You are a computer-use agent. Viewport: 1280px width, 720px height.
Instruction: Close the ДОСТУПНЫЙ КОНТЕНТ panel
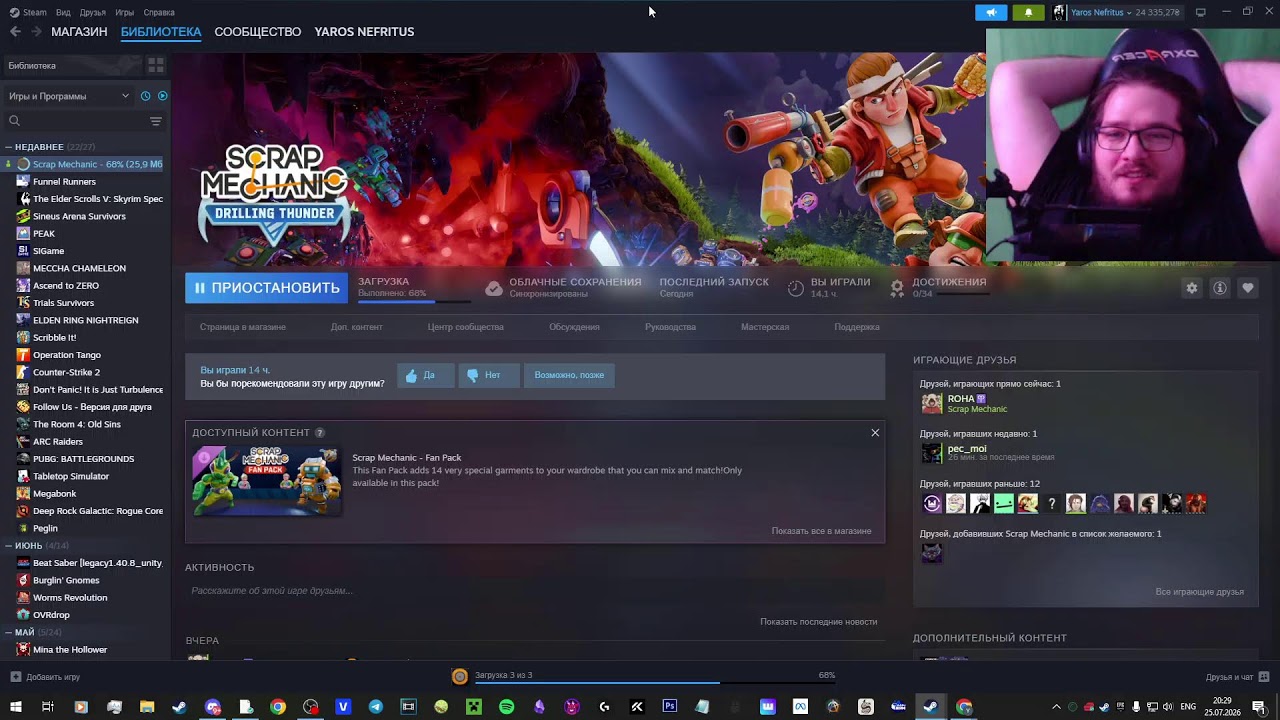coord(875,432)
